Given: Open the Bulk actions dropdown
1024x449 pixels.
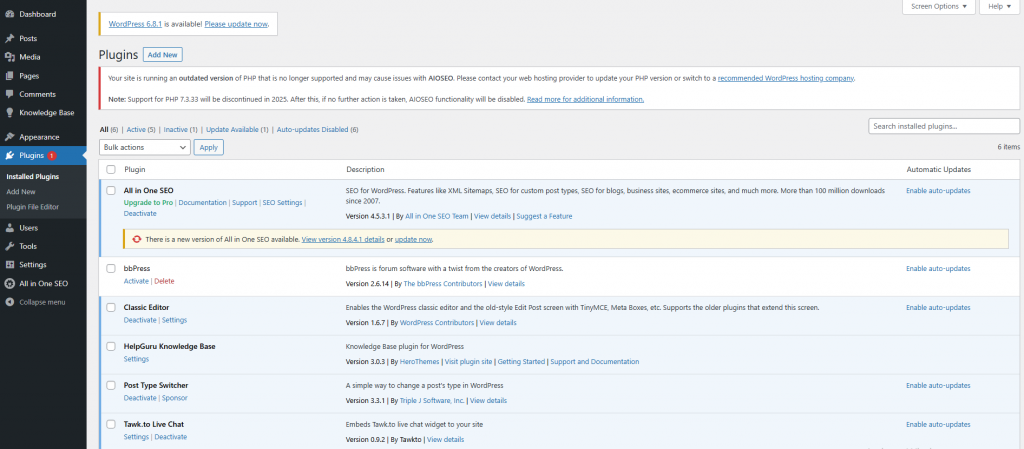Looking at the screenshot, I should (x=144, y=147).
